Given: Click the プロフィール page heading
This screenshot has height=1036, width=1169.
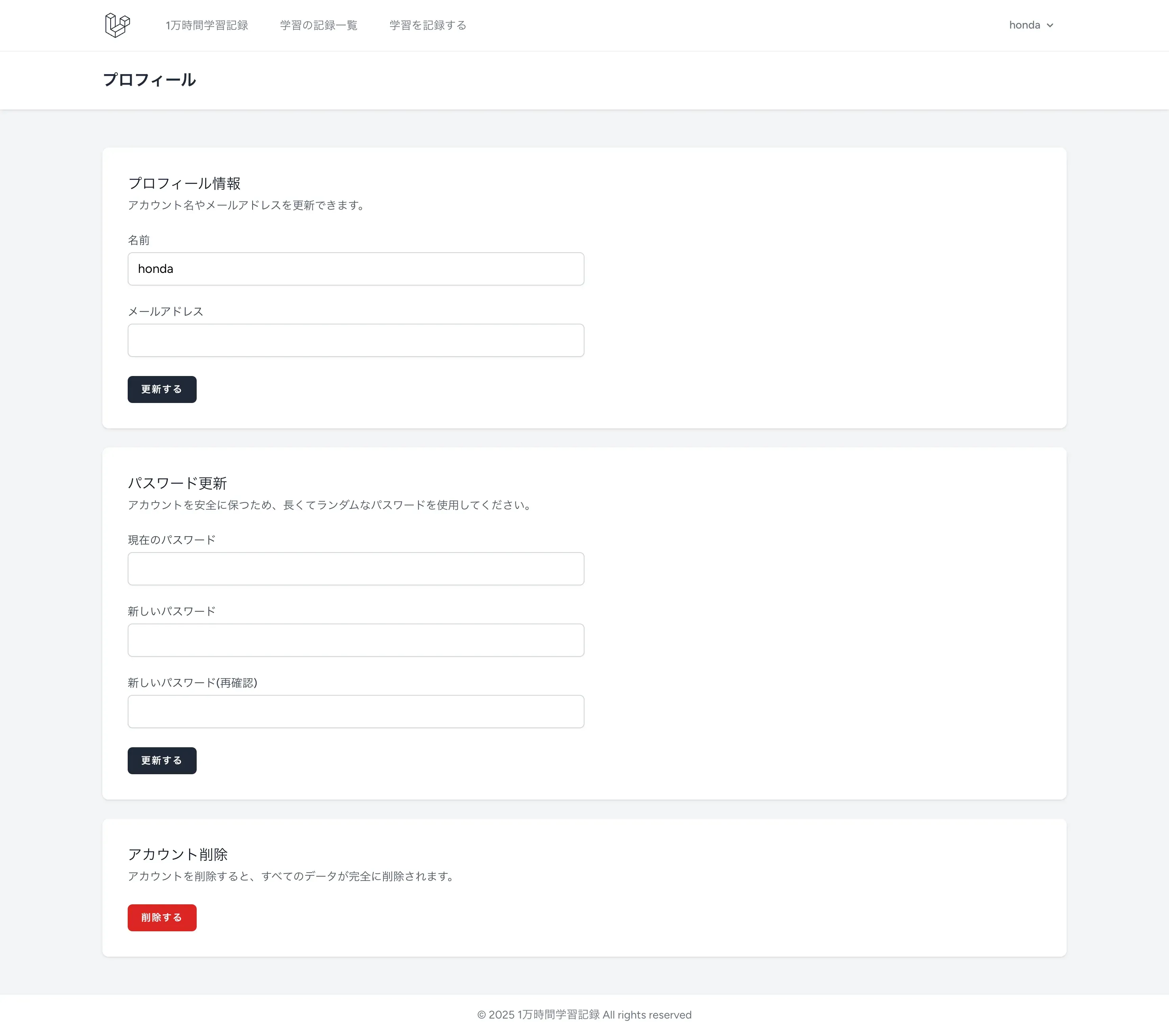Looking at the screenshot, I should click(149, 80).
